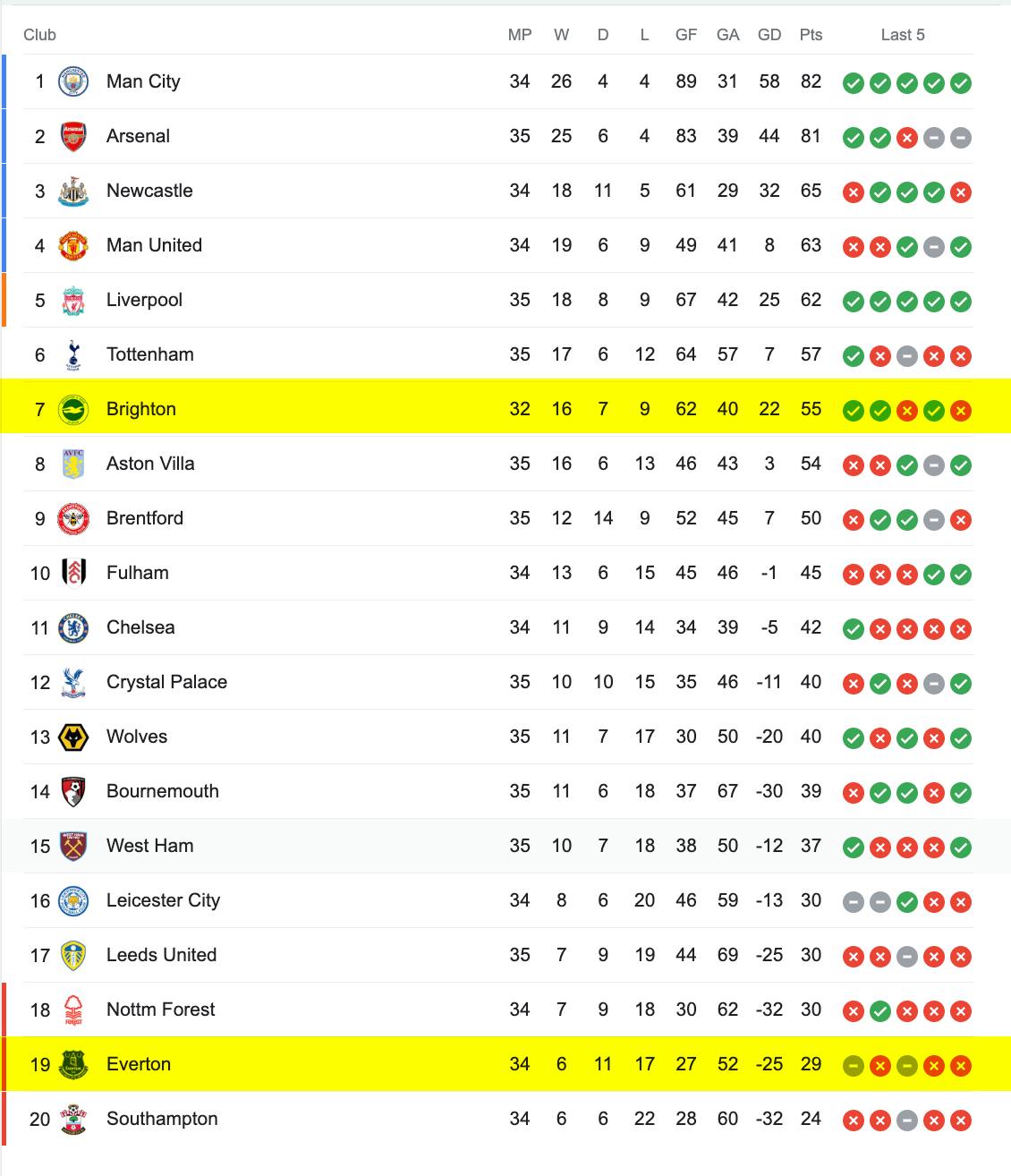Click the Nottm Forest team name

point(160,1010)
